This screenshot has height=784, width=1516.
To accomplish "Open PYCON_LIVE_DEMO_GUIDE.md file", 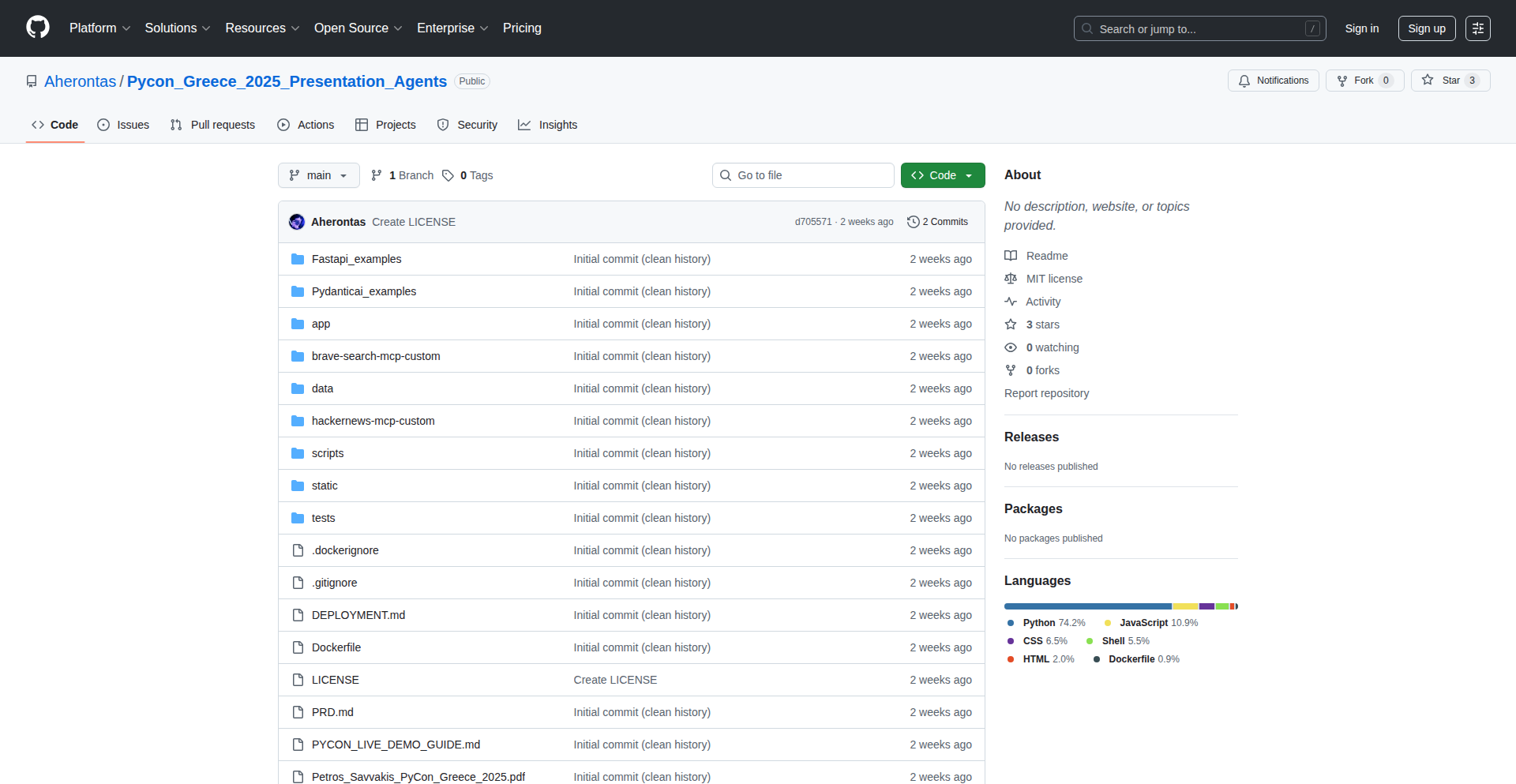I will 396,745.
